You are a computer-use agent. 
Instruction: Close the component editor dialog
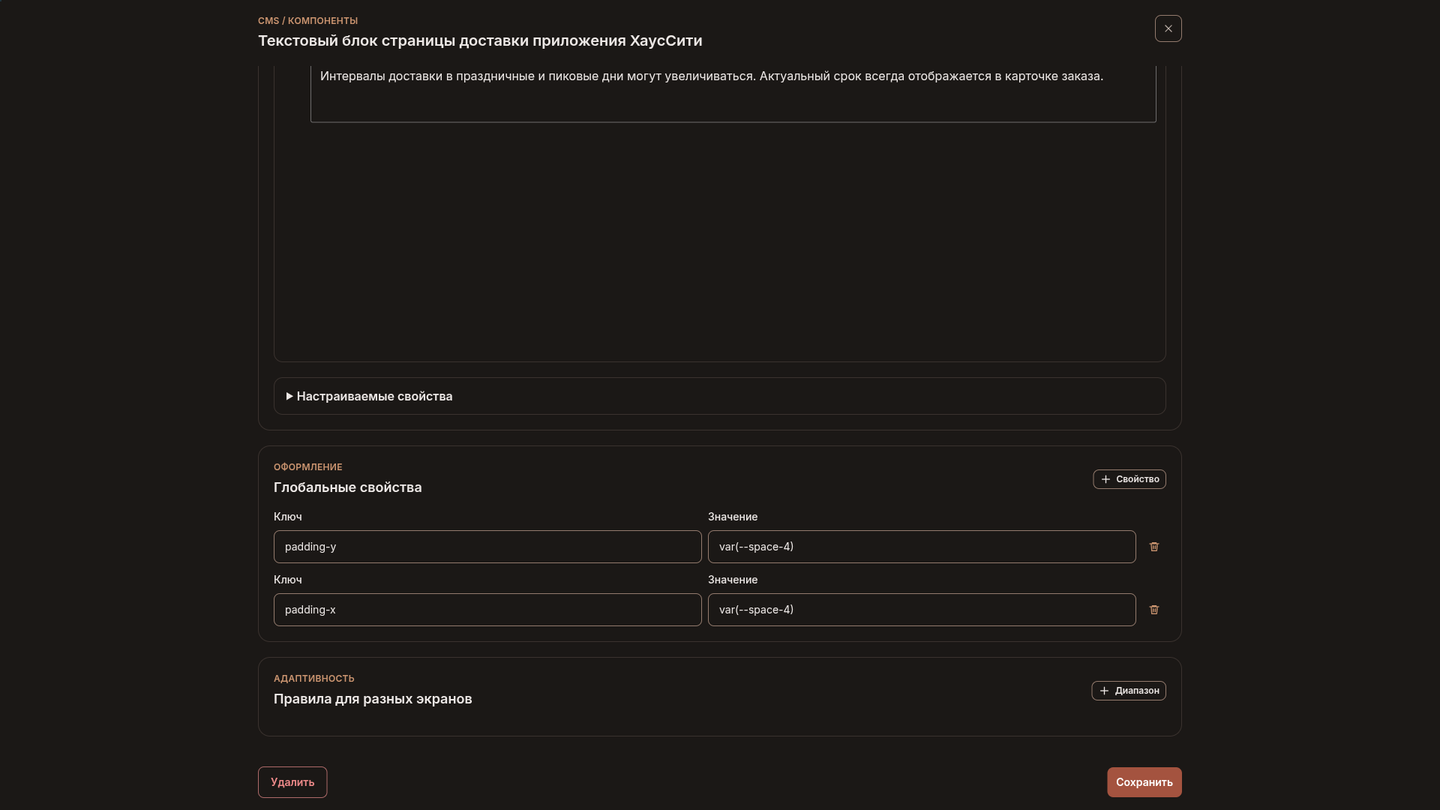pos(1168,28)
